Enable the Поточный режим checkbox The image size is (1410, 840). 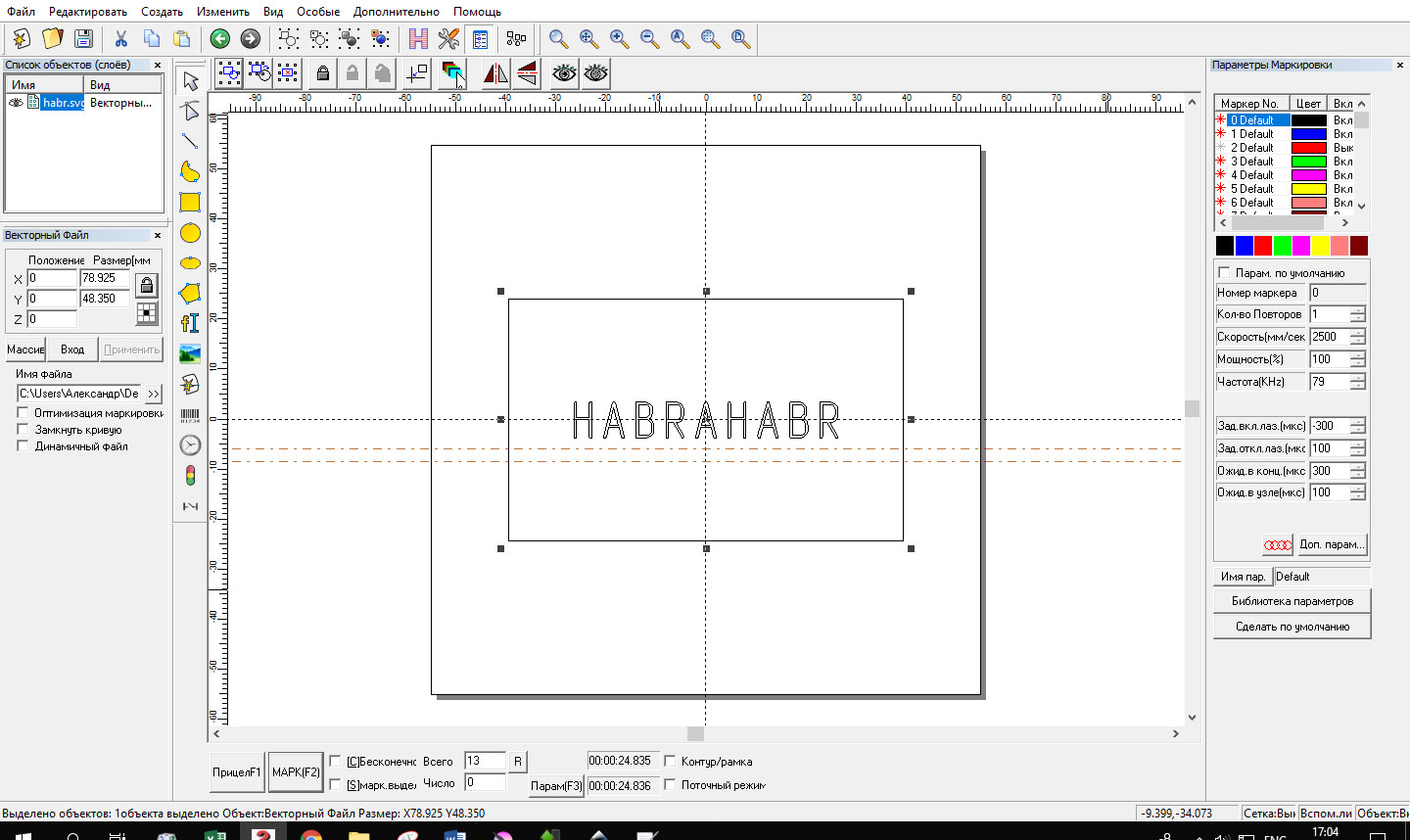tap(671, 785)
